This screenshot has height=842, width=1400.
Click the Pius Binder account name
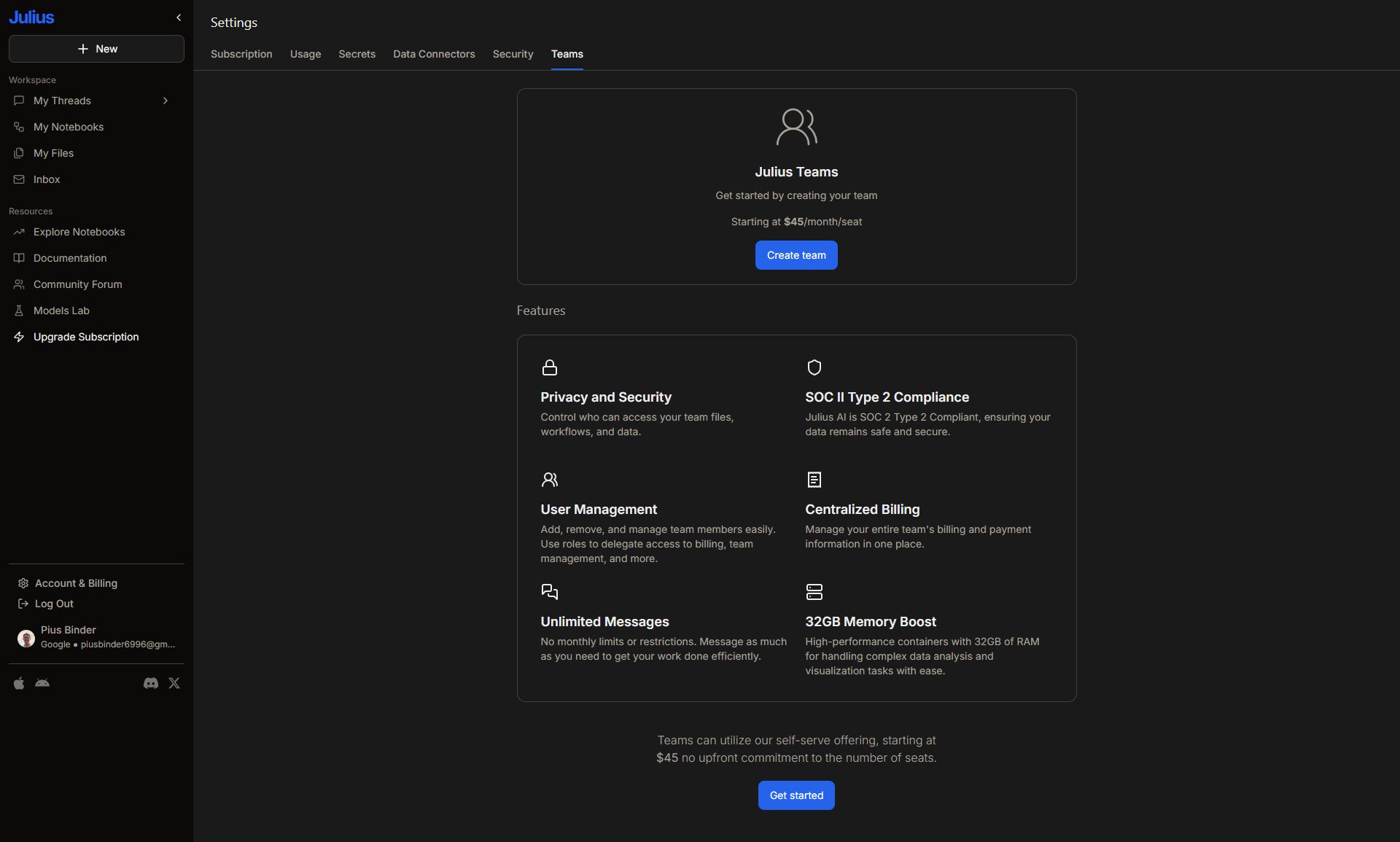[69, 630]
